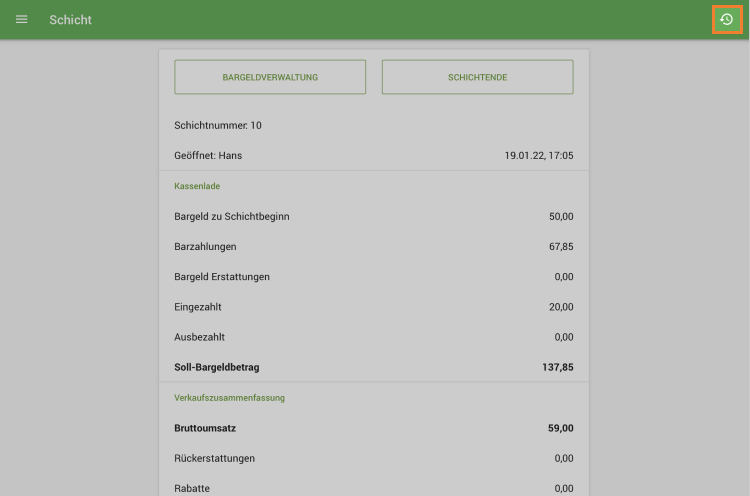The image size is (750, 496).
Task: Click the Schicht page title
Action: pyautogui.click(x=70, y=20)
